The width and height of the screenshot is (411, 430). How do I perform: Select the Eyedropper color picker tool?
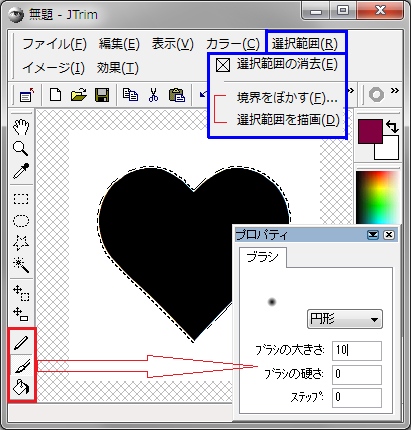[21, 171]
